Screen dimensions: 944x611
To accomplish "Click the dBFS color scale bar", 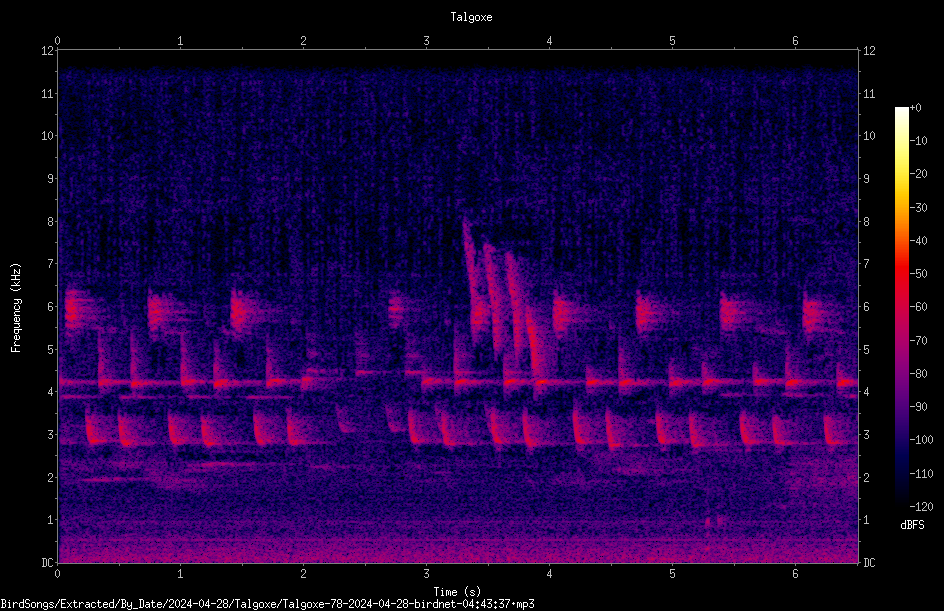I will point(901,306).
